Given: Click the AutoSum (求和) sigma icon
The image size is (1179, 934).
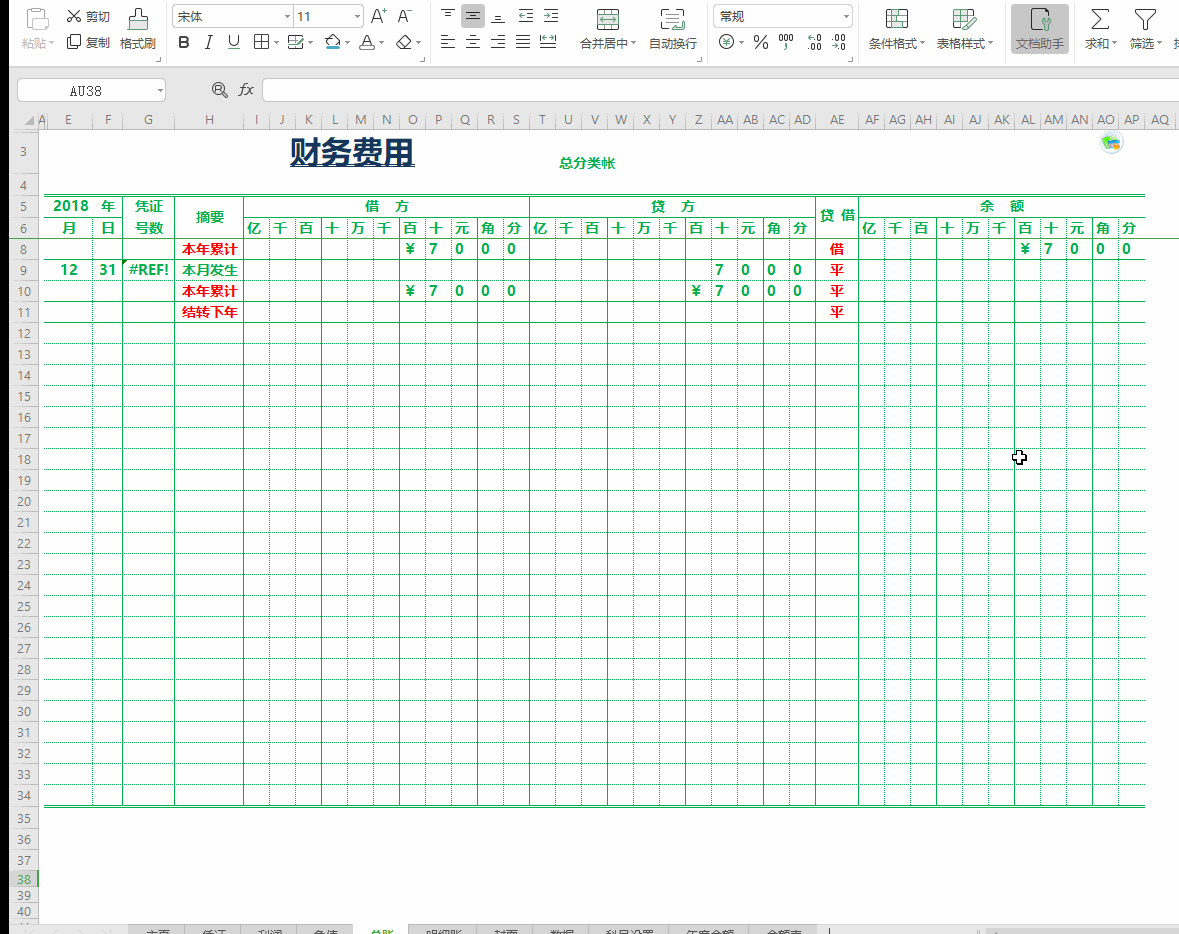Looking at the screenshot, I should 1100,20.
